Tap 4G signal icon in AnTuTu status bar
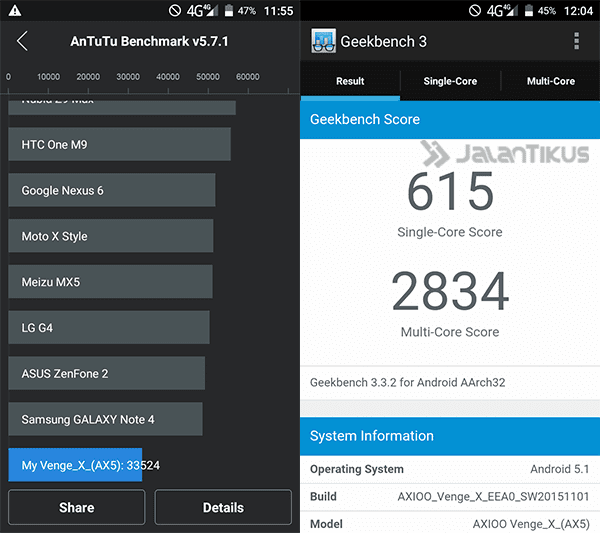Viewport: 600px width, 533px height. coord(202,10)
